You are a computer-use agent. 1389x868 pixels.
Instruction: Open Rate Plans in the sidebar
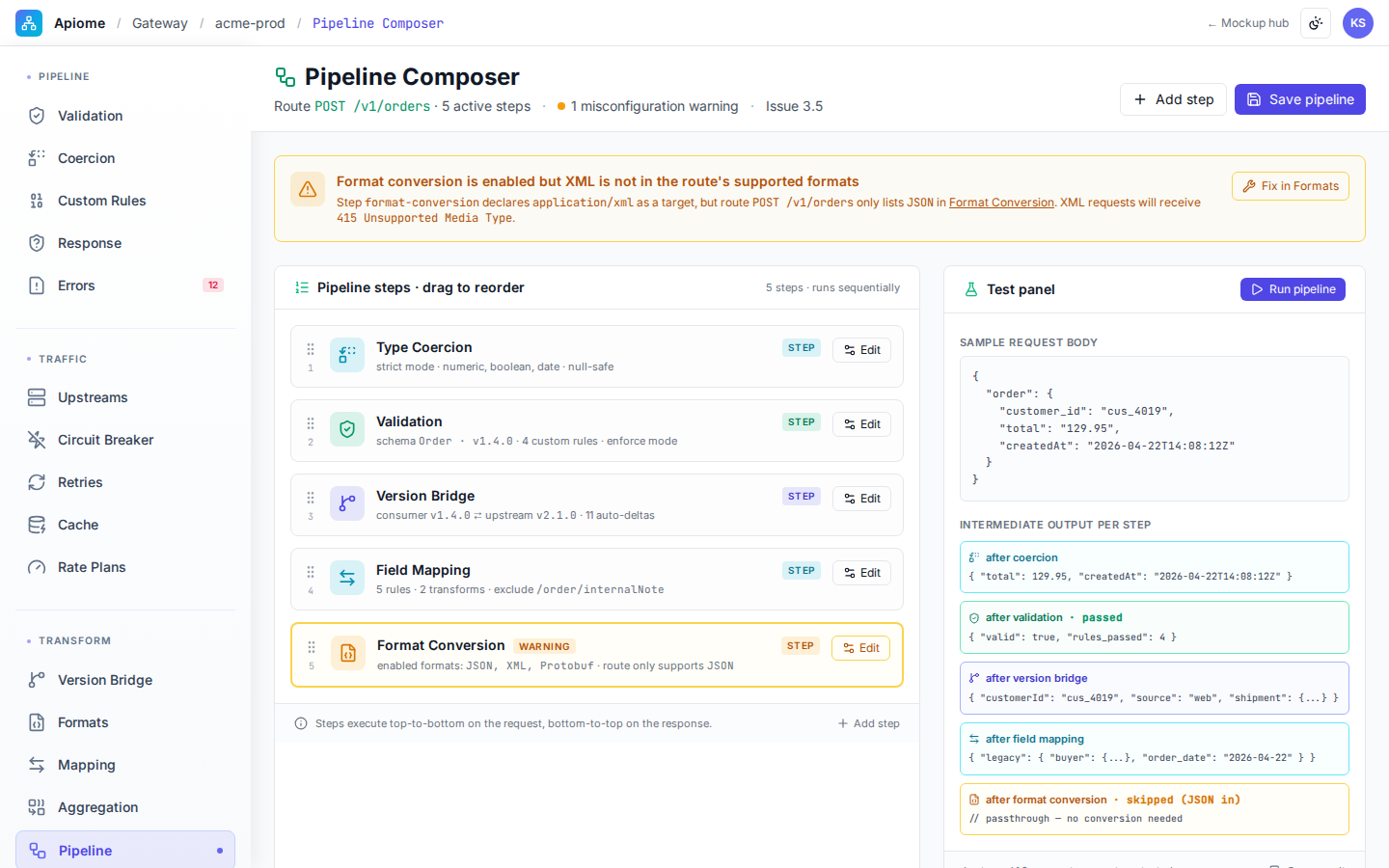125,567
